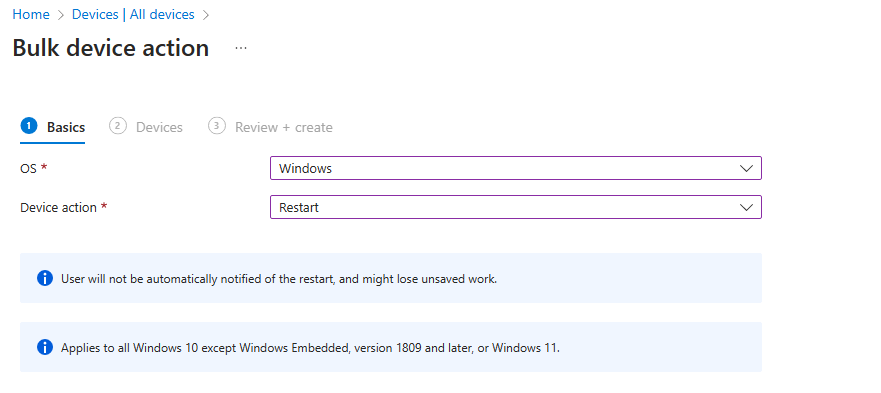
Task: Click the info icon on the restart warning
Action: point(45,278)
